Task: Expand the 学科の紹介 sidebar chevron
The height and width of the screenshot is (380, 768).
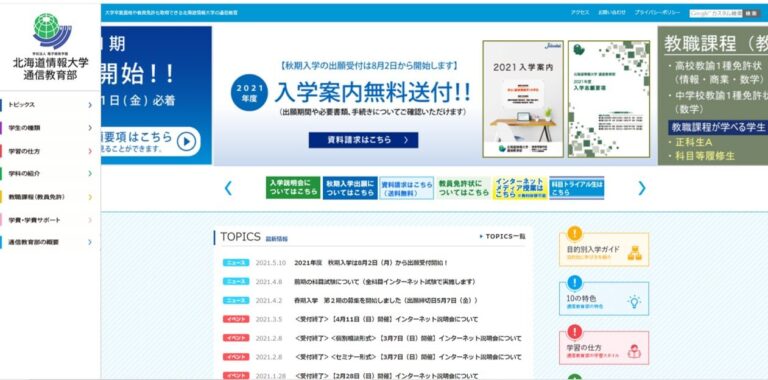Action: 90,173
